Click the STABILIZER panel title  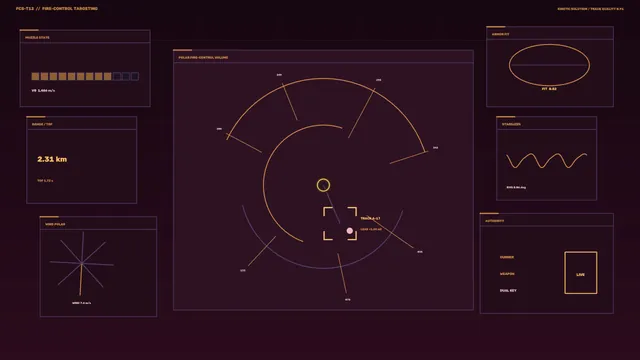[x=511, y=124]
